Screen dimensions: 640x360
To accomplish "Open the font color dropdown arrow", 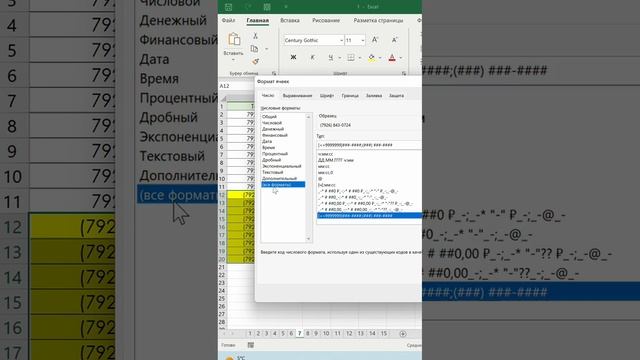I will pos(401,58).
